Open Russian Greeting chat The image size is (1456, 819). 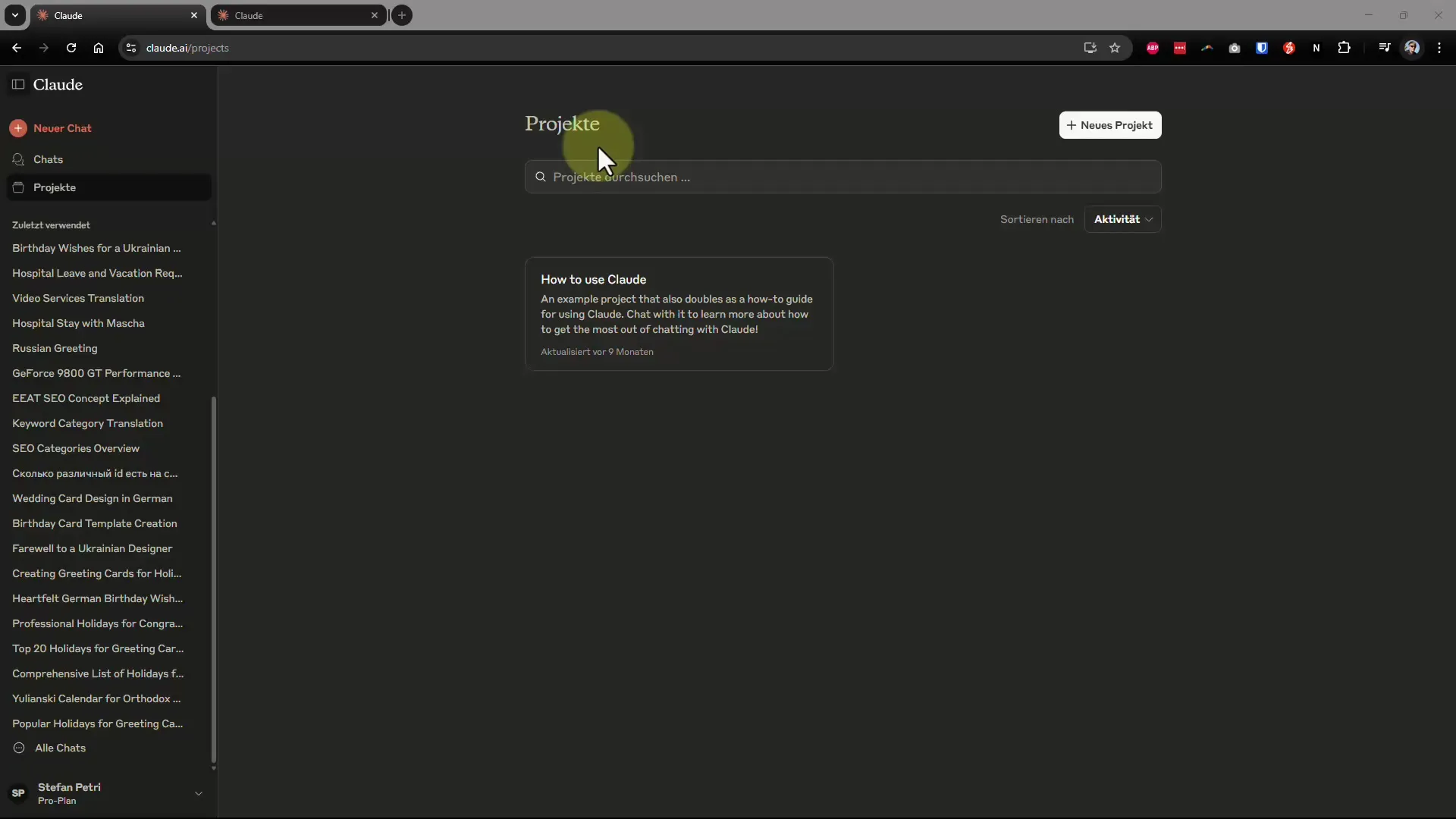pyautogui.click(x=55, y=348)
